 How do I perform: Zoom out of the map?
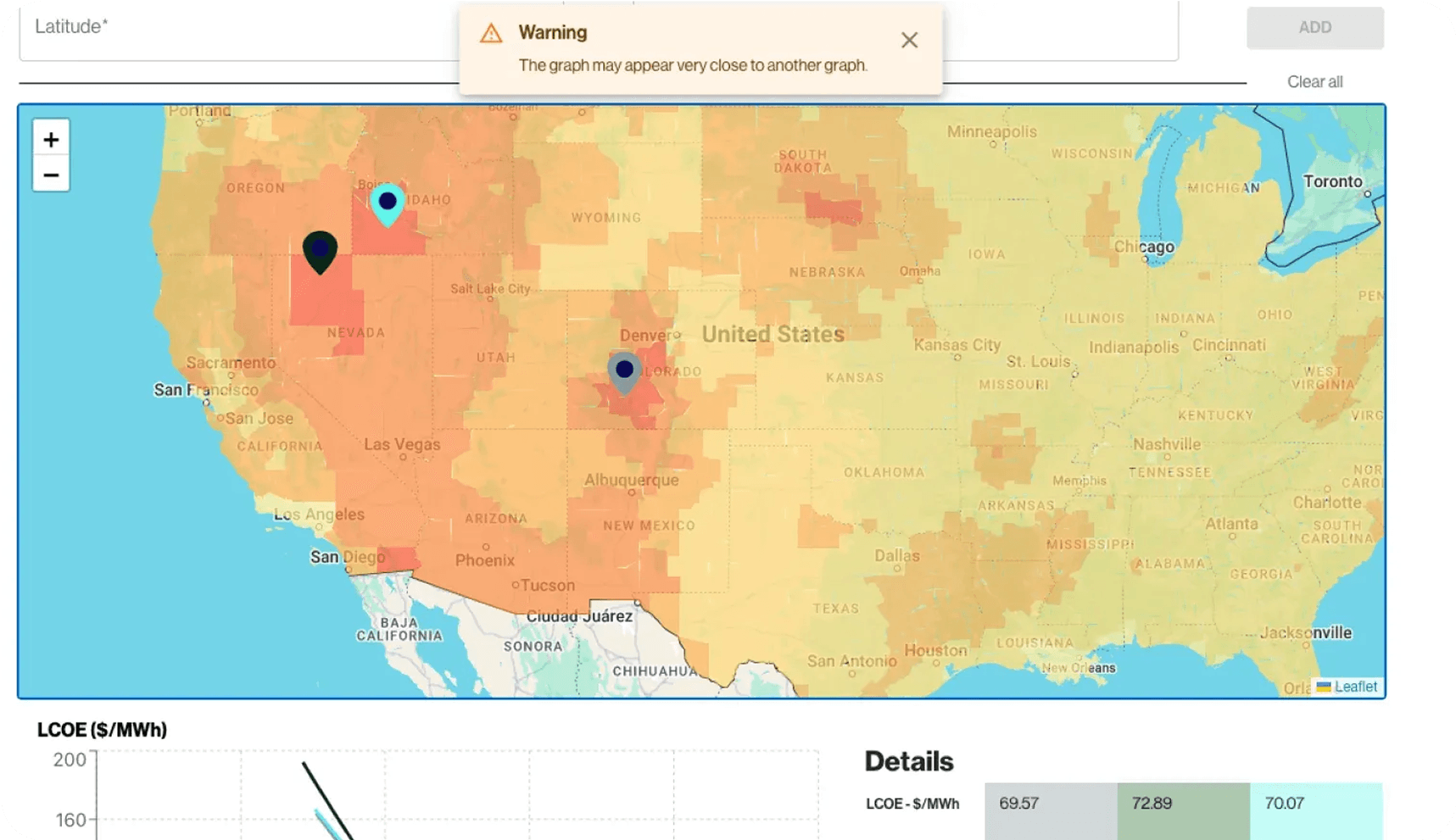pyautogui.click(x=51, y=175)
